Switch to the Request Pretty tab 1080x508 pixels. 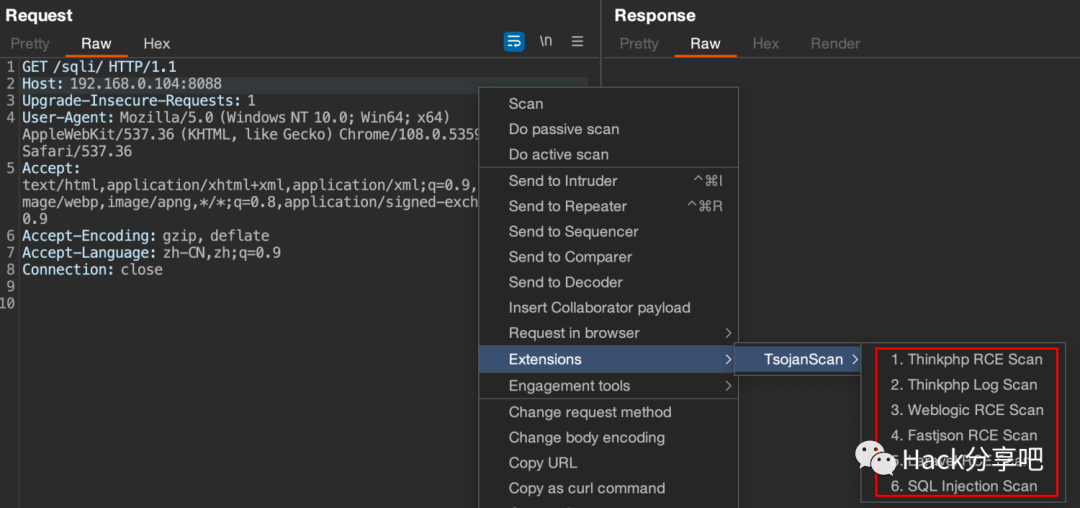pos(30,44)
